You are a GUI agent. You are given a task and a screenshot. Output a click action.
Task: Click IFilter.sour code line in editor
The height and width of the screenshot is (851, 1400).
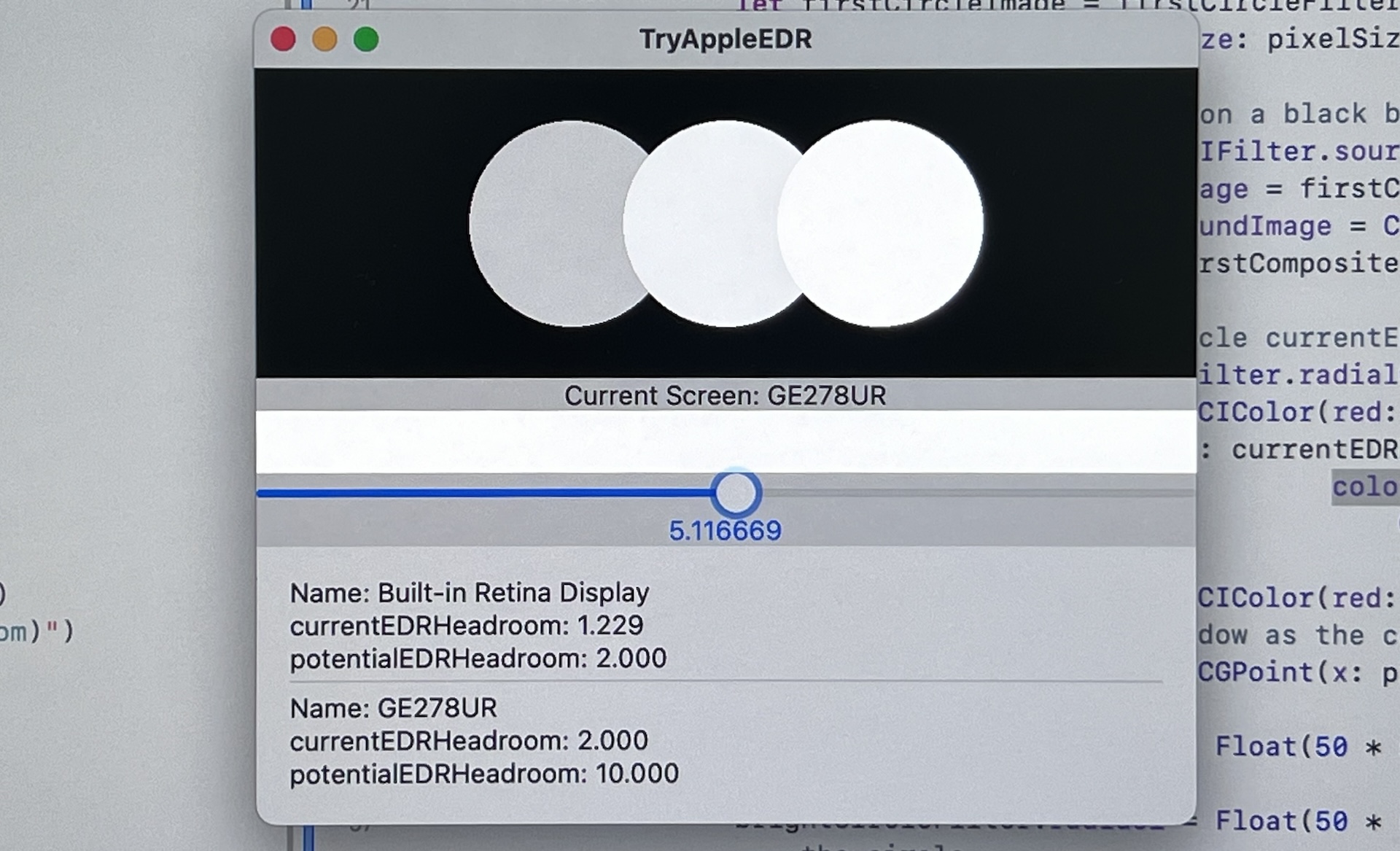click(1299, 152)
